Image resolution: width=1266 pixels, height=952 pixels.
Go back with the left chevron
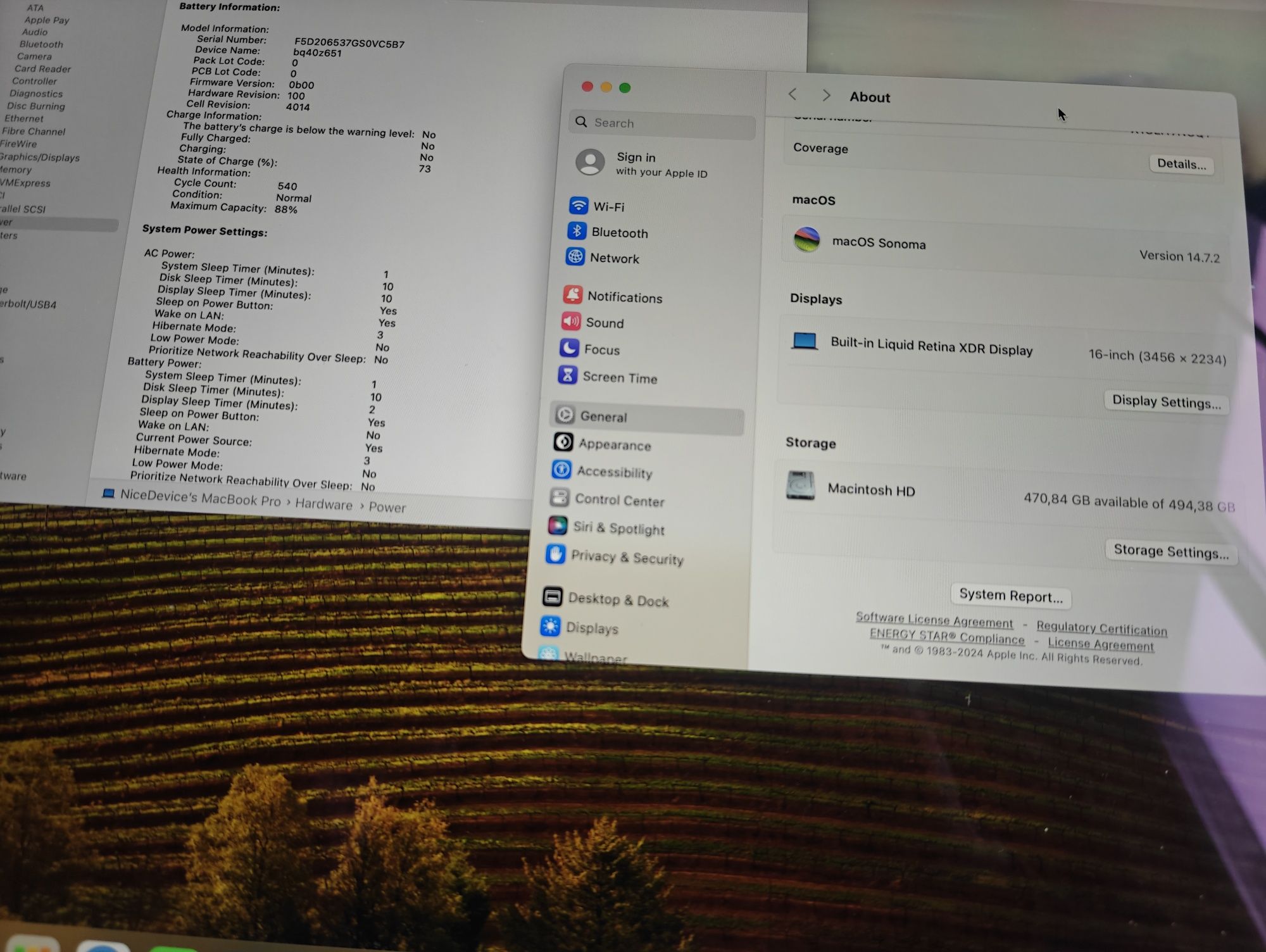coord(793,94)
